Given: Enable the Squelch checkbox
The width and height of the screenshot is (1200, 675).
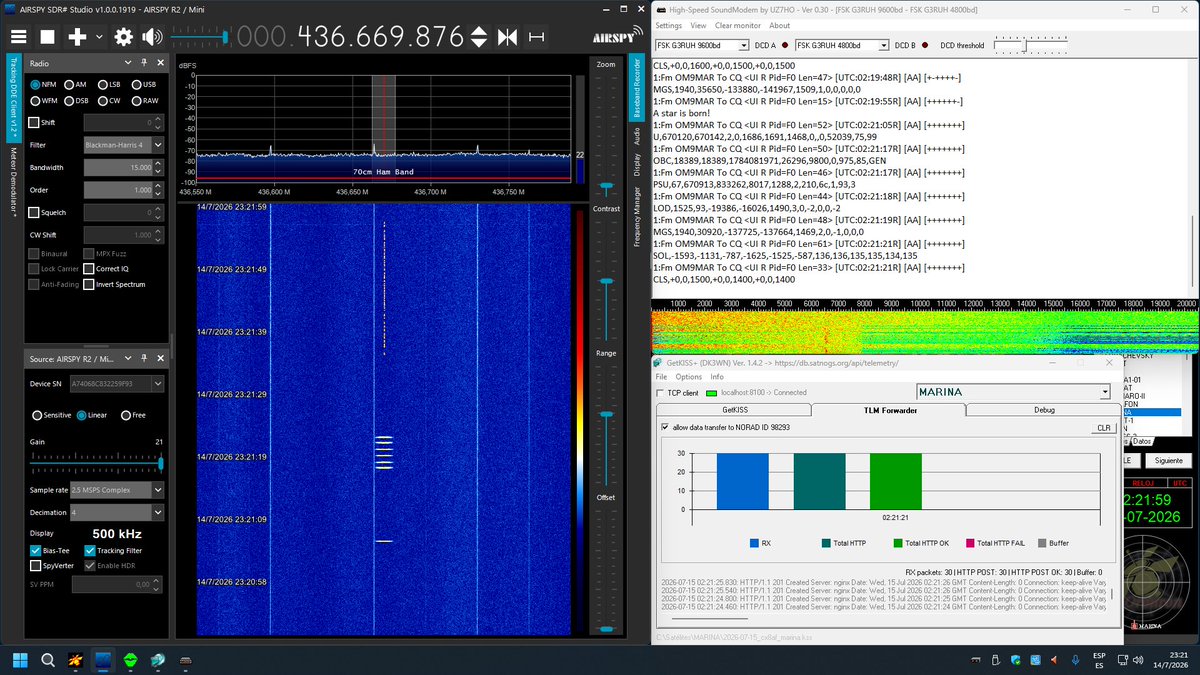Looking at the screenshot, I should tap(34, 212).
